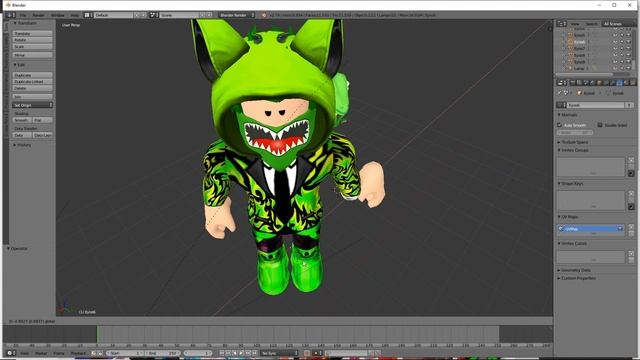Open the timeline Playback menu
This screenshot has height=360, width=640.
(78, 353)
